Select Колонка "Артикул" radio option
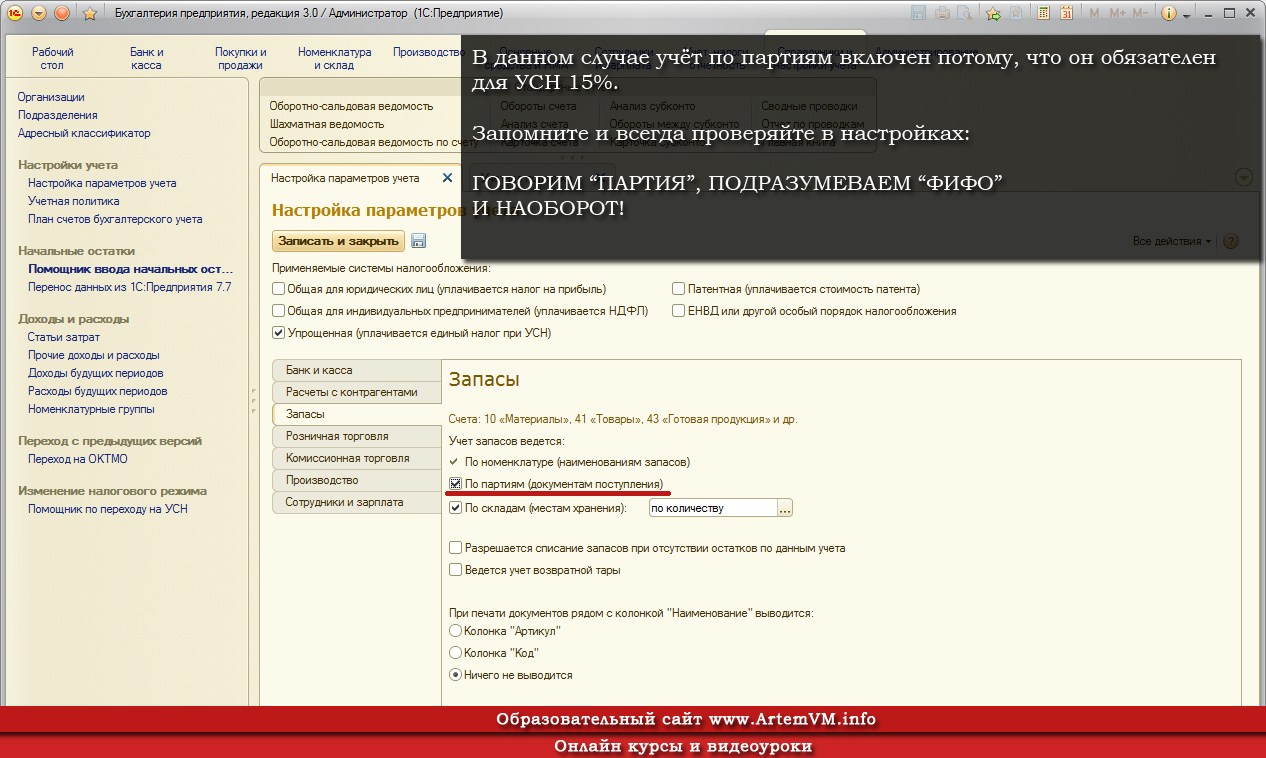The width and height of the screenshot is (1266, 758). click(x=456, y=631)
